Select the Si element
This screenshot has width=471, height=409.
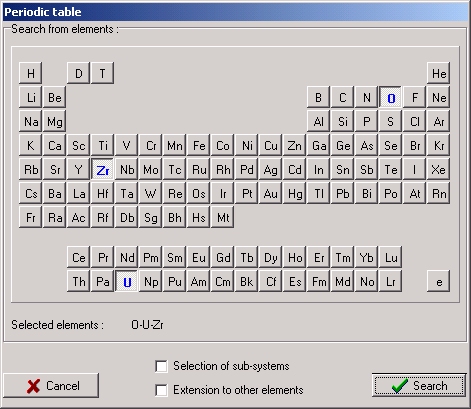point(343,122)
